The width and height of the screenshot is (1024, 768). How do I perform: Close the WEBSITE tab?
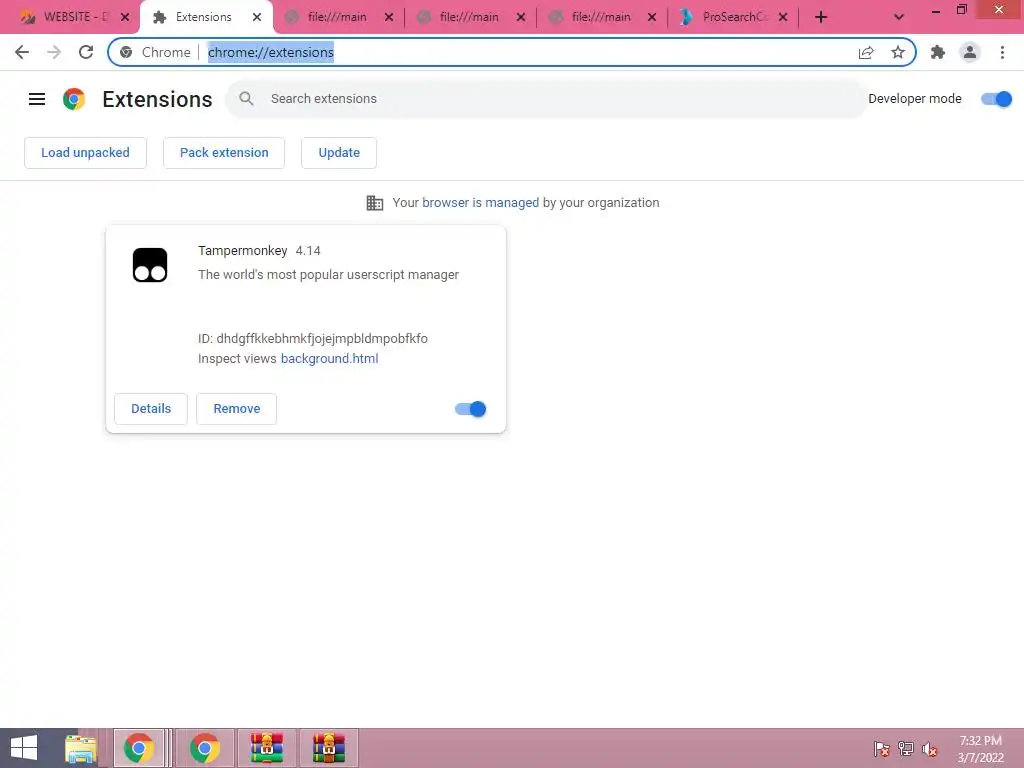[x=125, y=17]
